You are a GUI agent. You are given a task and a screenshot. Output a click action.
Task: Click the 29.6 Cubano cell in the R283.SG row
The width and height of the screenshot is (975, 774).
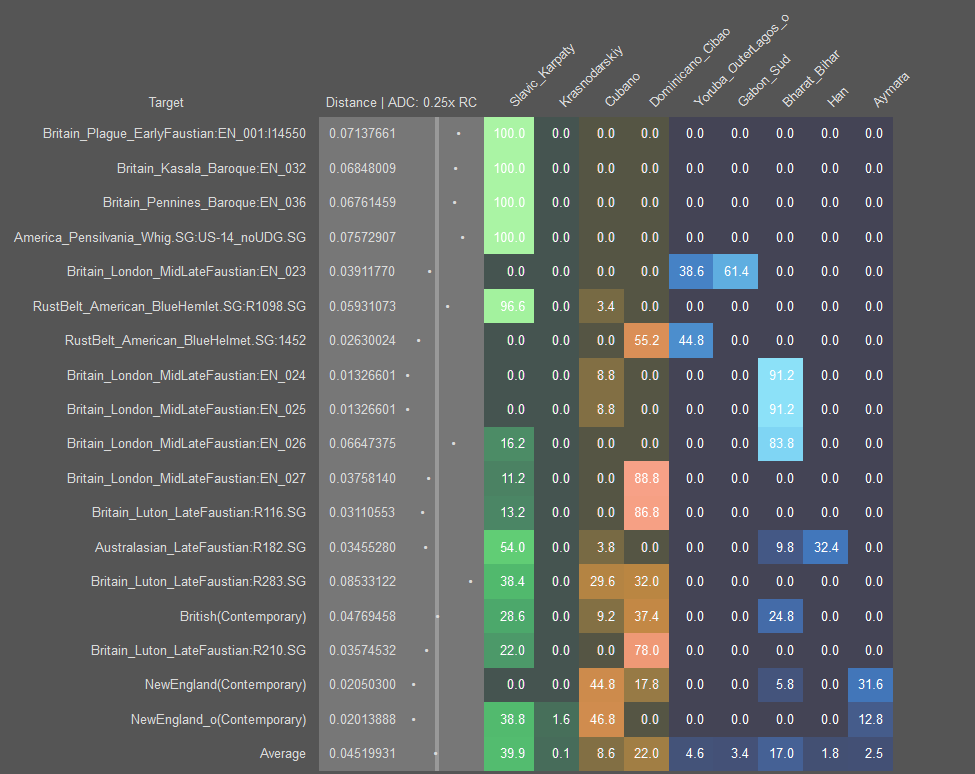tap(602, 582)
